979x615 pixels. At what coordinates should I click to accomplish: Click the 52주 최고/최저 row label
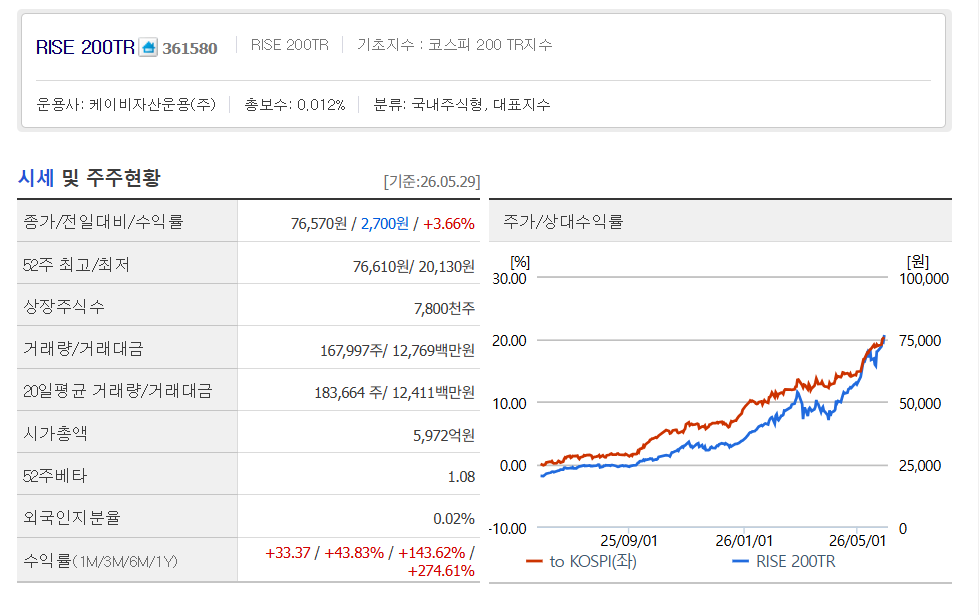point(76,265)
